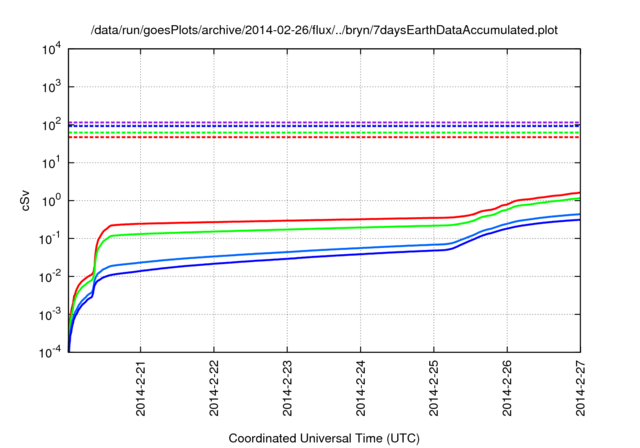Click the 10^1 y-axis tick label
This screenshot has height=448, width=640.
(51, 162)
